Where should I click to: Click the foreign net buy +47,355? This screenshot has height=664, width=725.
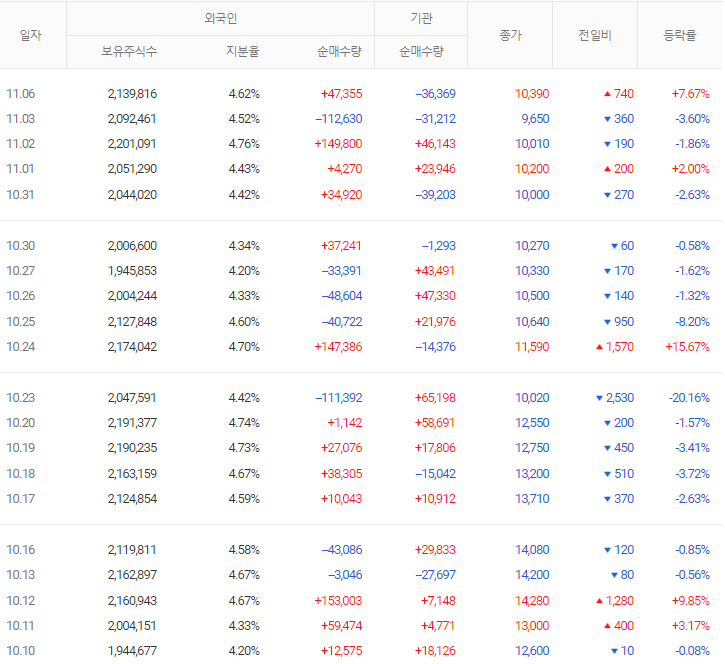(x=342, y=94)
